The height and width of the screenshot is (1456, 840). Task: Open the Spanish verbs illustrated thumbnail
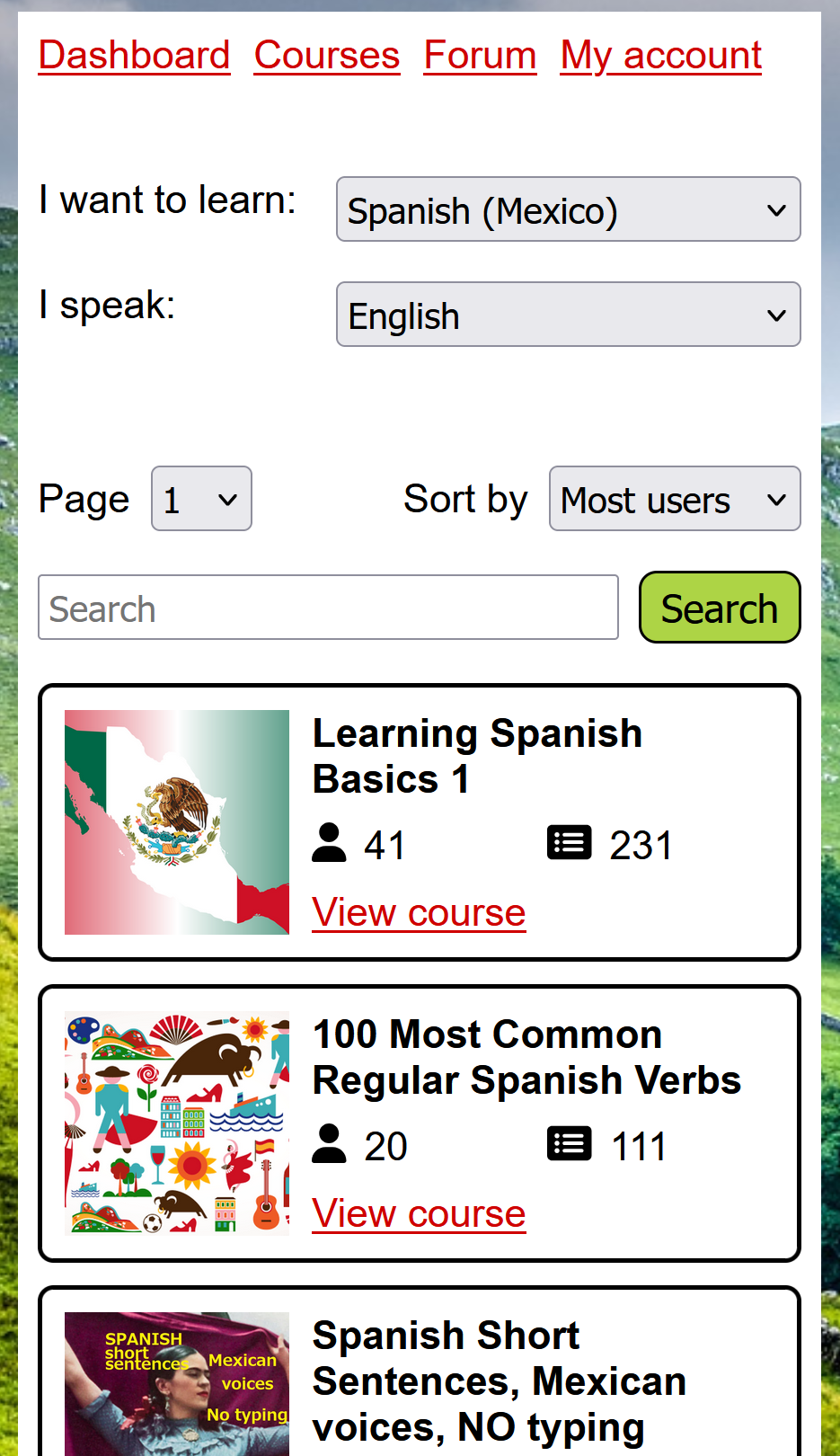[177, 1123]
